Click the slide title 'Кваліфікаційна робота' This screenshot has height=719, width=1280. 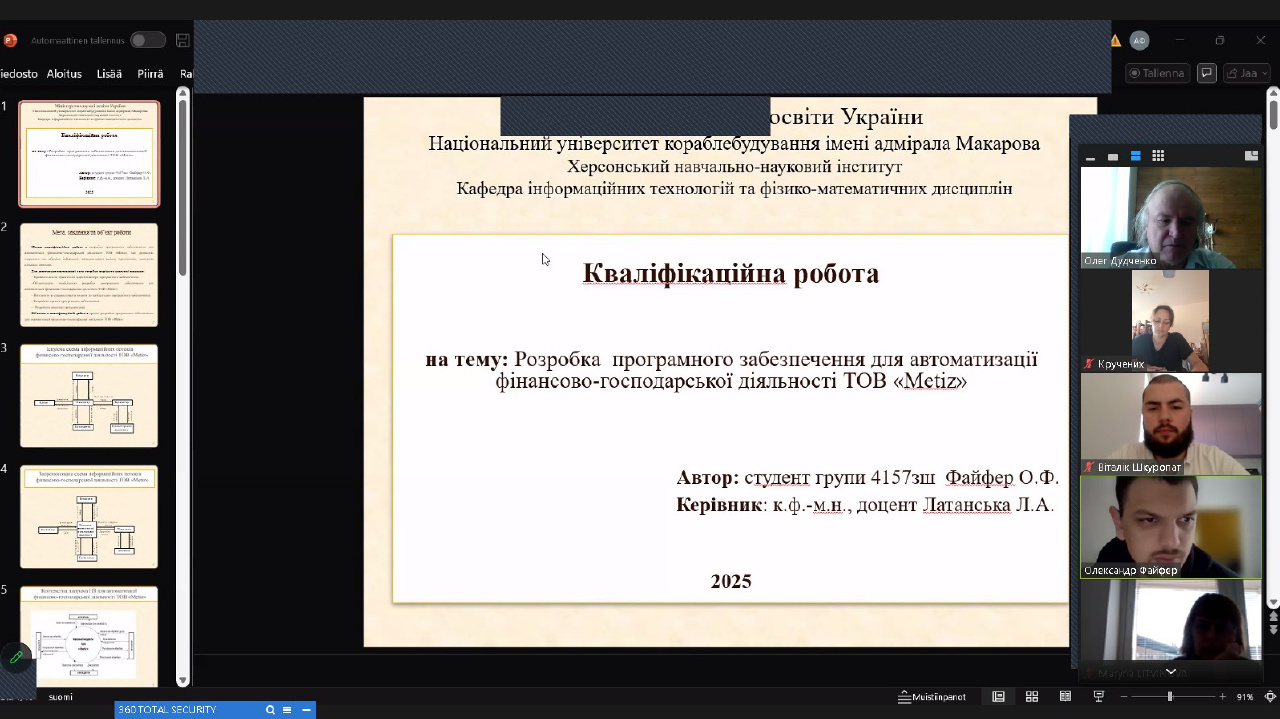pos(731,274)
